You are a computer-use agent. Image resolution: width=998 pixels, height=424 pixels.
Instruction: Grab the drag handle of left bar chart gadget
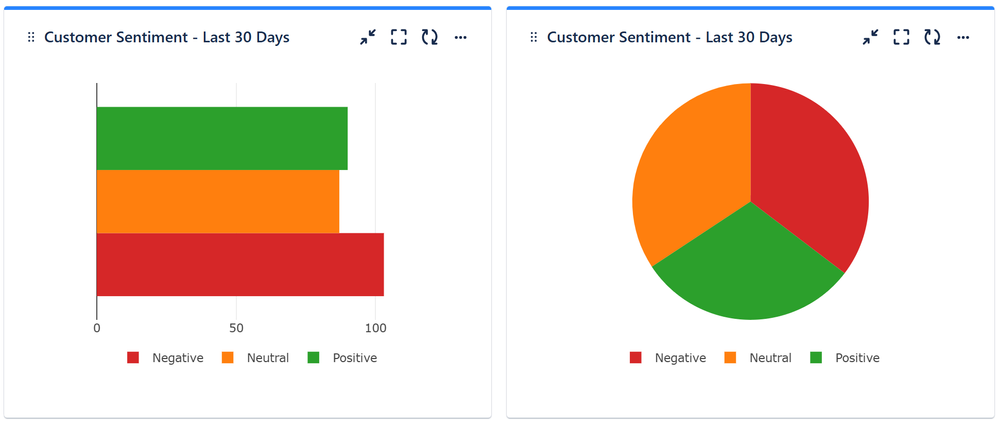click(31, 38)
